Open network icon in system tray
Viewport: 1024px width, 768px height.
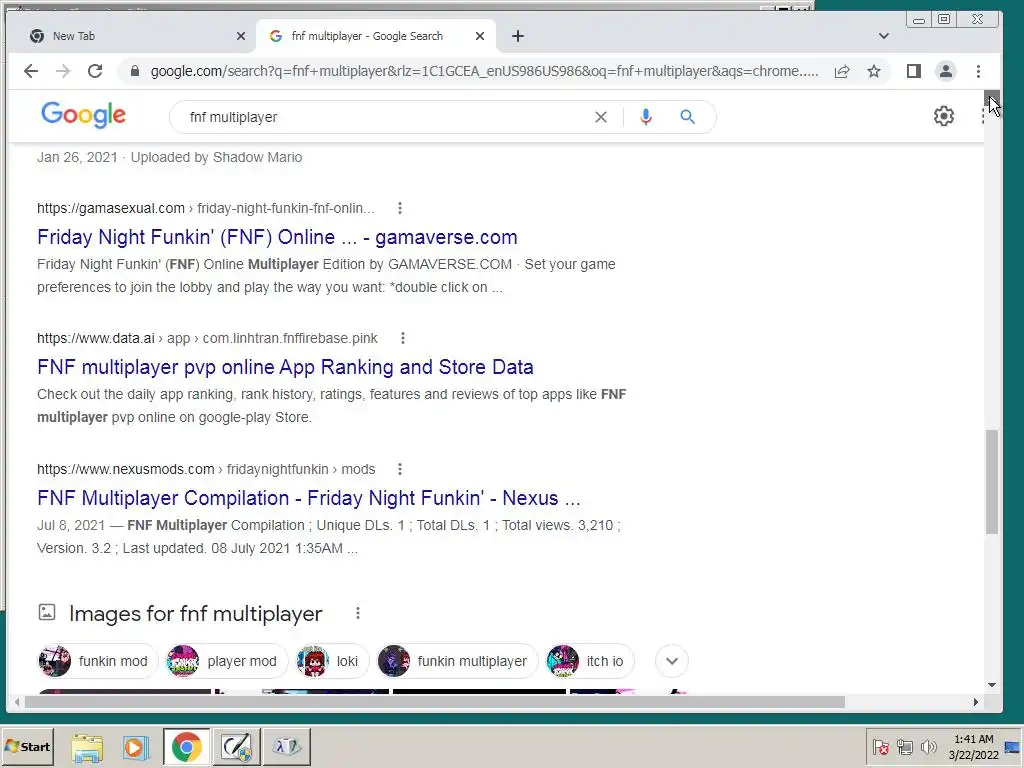click(x=904, y=746)
